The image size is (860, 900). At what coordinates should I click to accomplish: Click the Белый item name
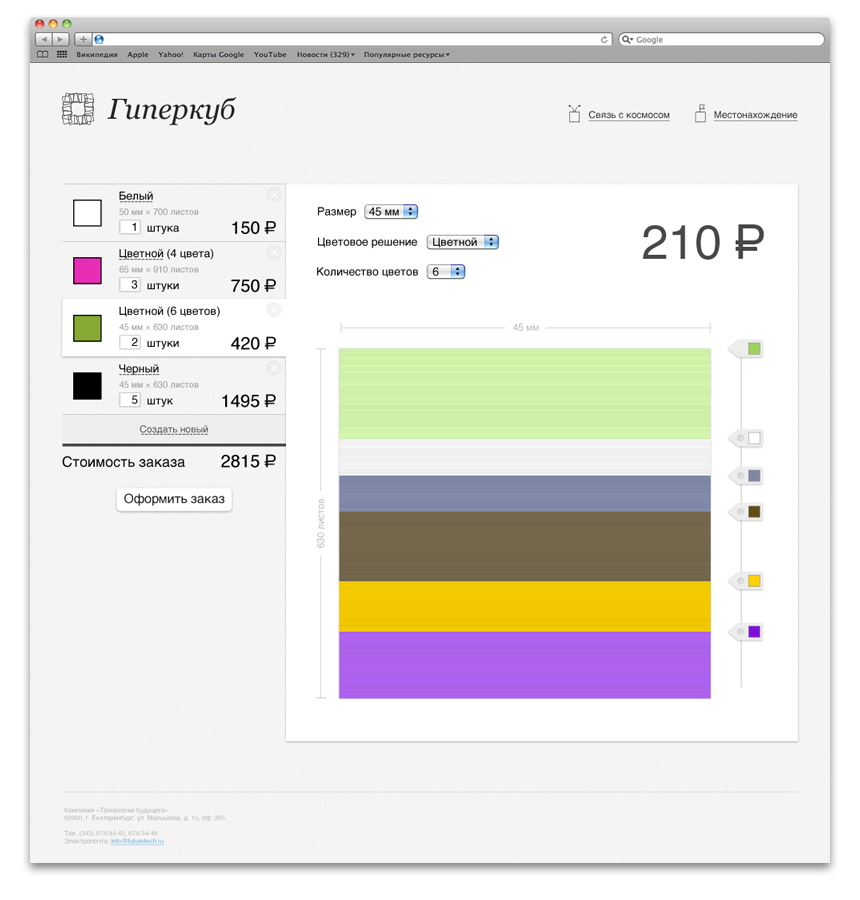pos(136,196)
